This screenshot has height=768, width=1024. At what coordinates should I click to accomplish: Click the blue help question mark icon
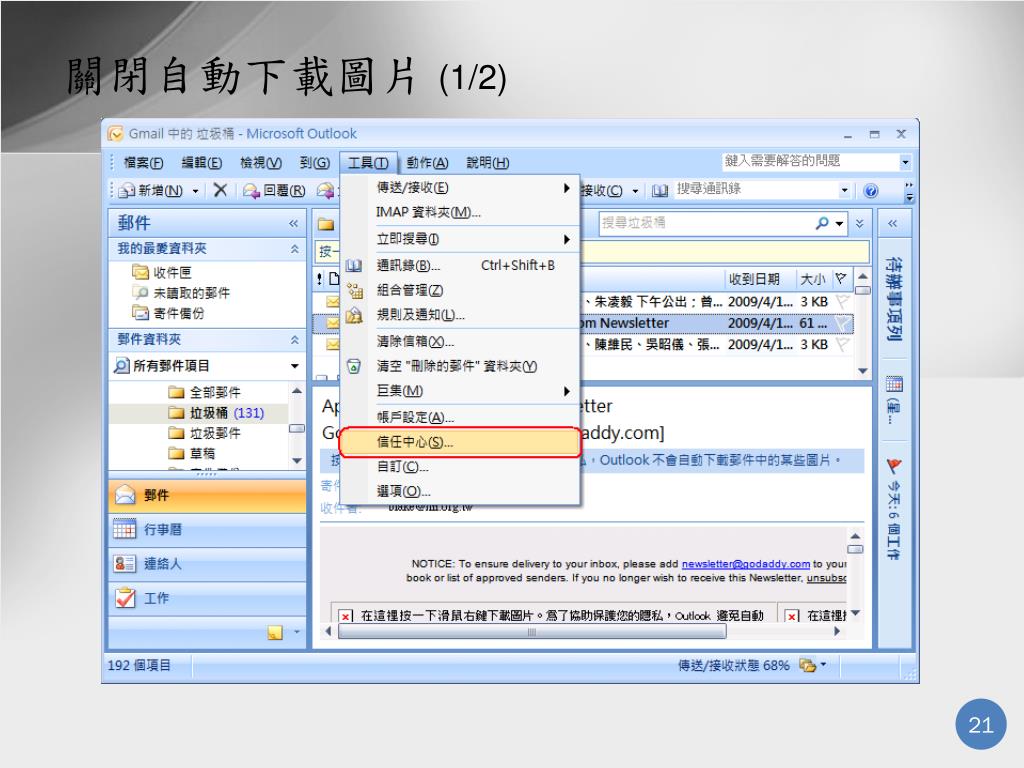coord(871,191)
